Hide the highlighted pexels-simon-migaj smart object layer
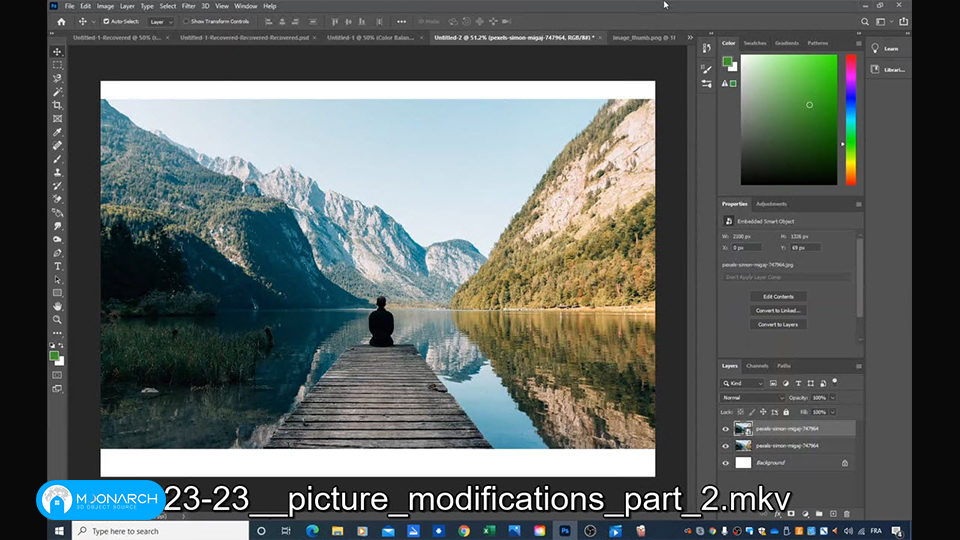 [x=726, y=429]
